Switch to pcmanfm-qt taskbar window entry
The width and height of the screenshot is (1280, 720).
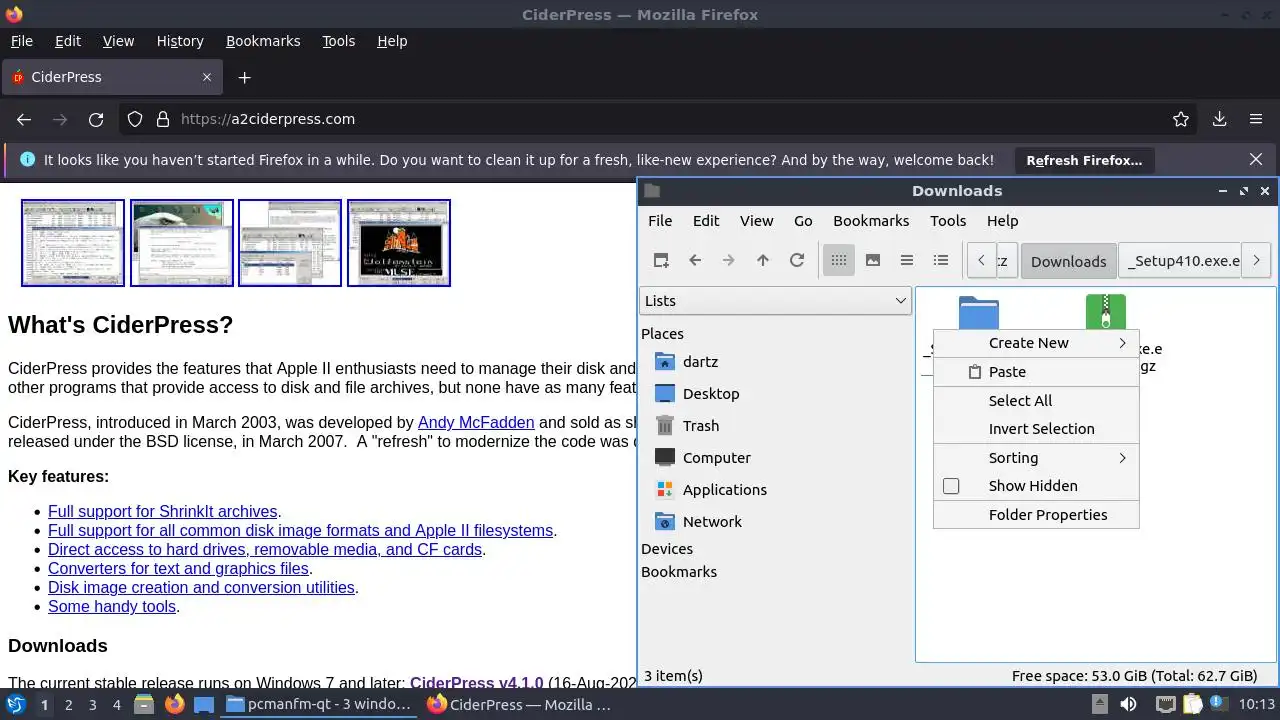pos(318,704)
